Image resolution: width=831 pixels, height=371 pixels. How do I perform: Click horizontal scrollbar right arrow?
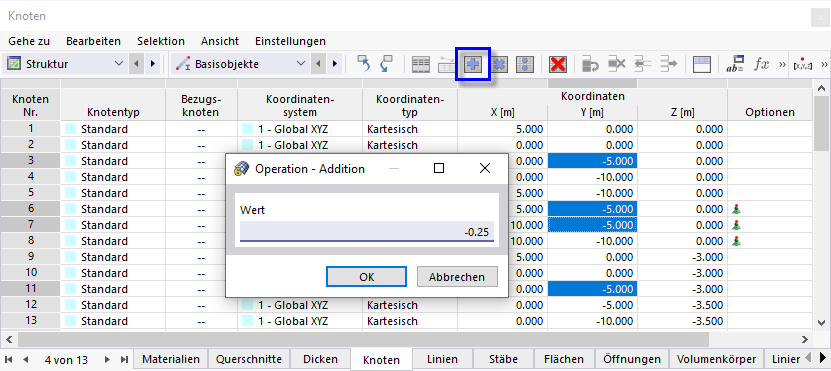[x=805, y=339]
